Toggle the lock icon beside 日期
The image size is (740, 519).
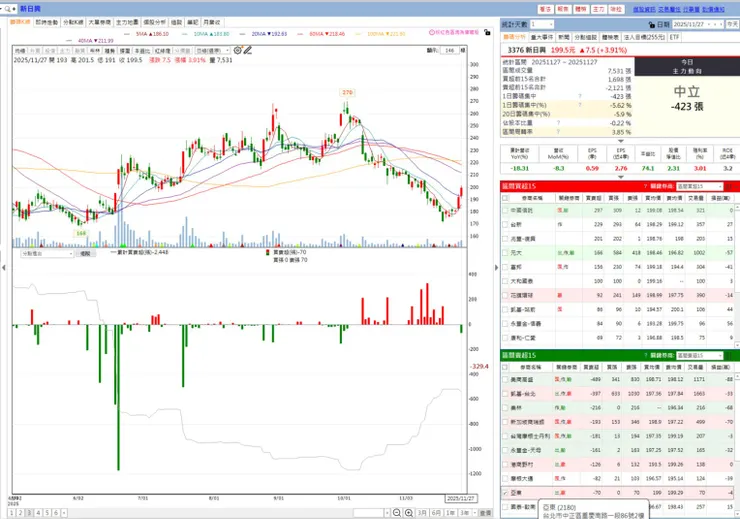(x=652, y=25)
